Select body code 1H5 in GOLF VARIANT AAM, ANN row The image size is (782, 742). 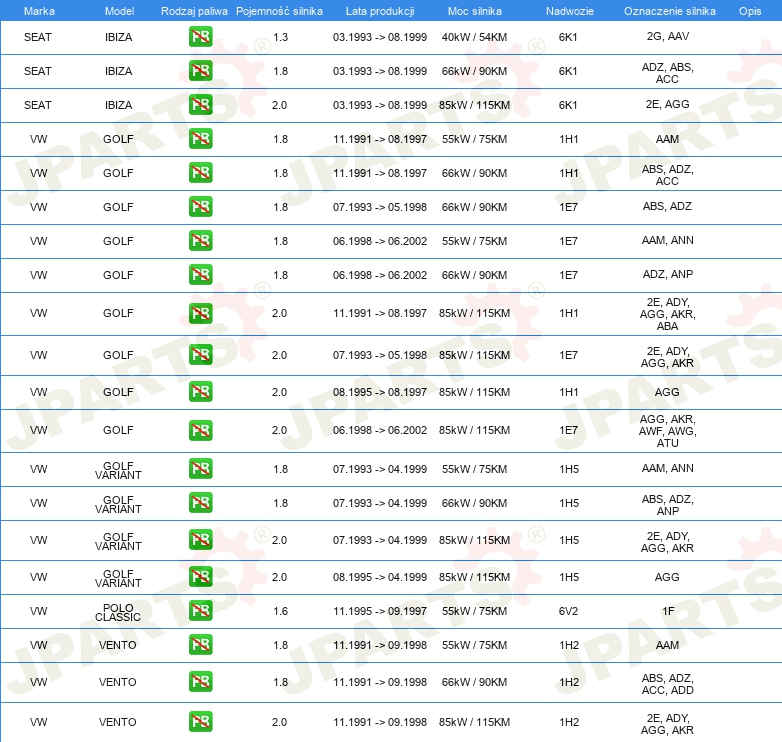(569, 469)
